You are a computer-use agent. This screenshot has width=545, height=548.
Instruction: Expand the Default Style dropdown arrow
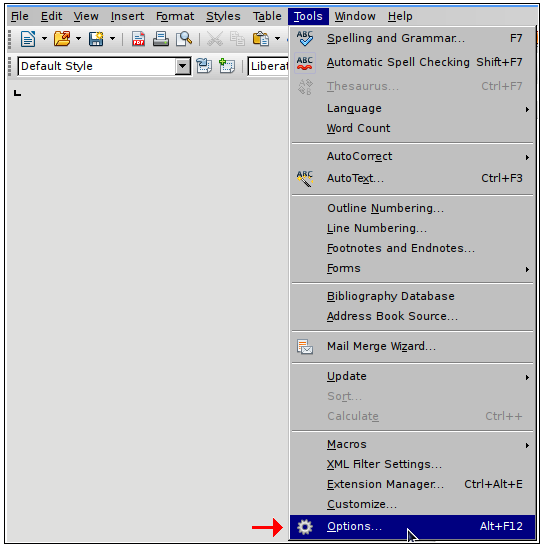coord(182,66)
